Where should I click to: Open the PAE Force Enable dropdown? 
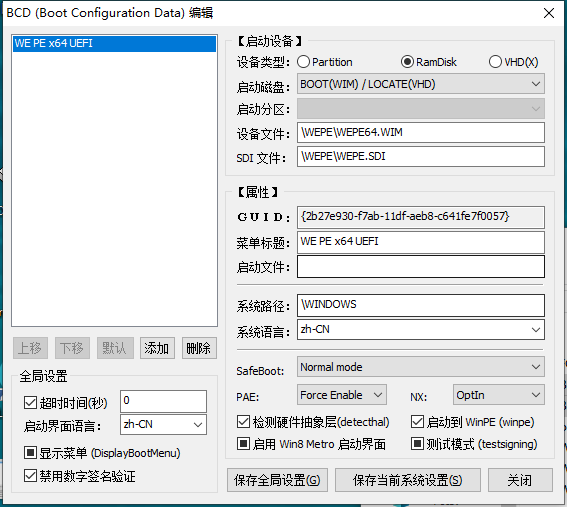click(x=342, y=395)
